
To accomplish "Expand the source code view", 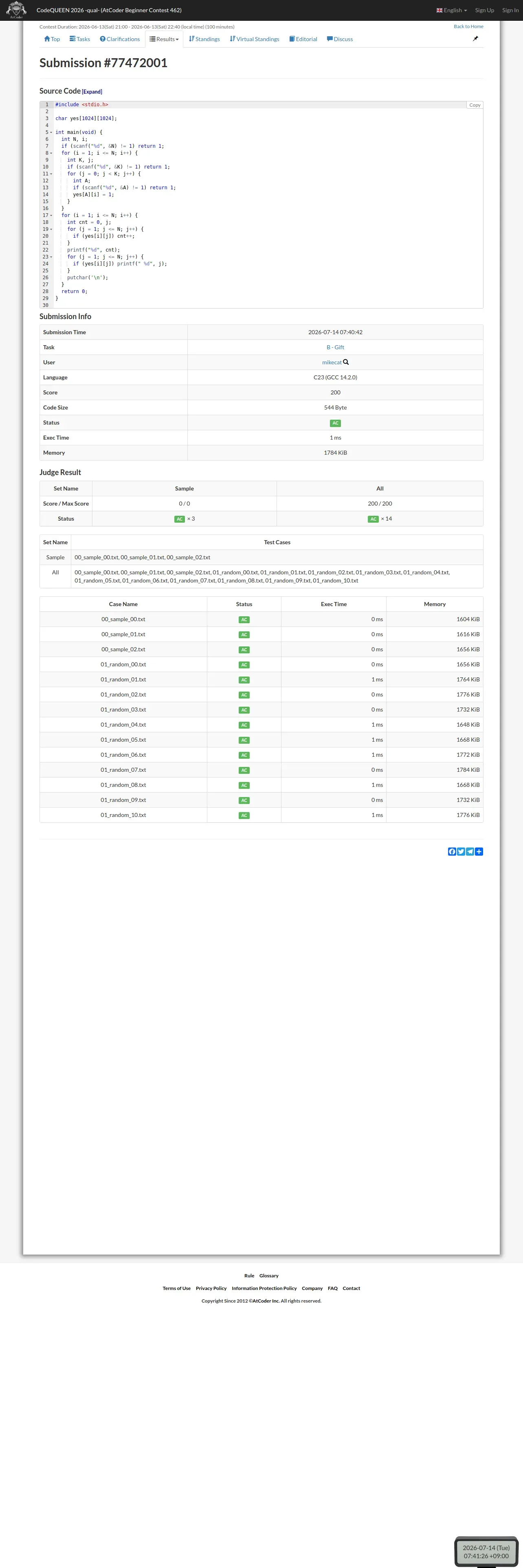I will pos(92,92).
